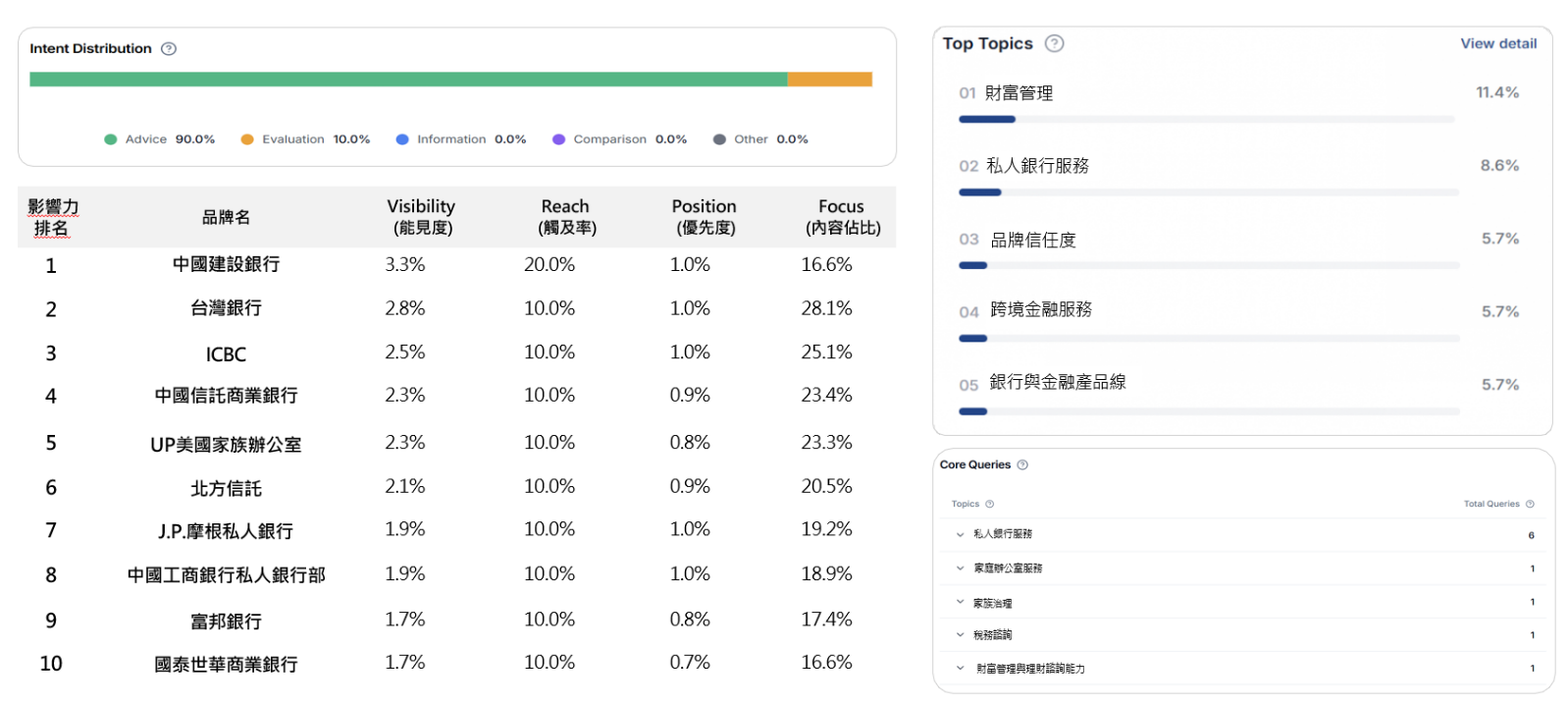The height and width of the screenshot is (705, 1568).
Task: Toggle the Information legend blue dot
Action: [402, 139]
